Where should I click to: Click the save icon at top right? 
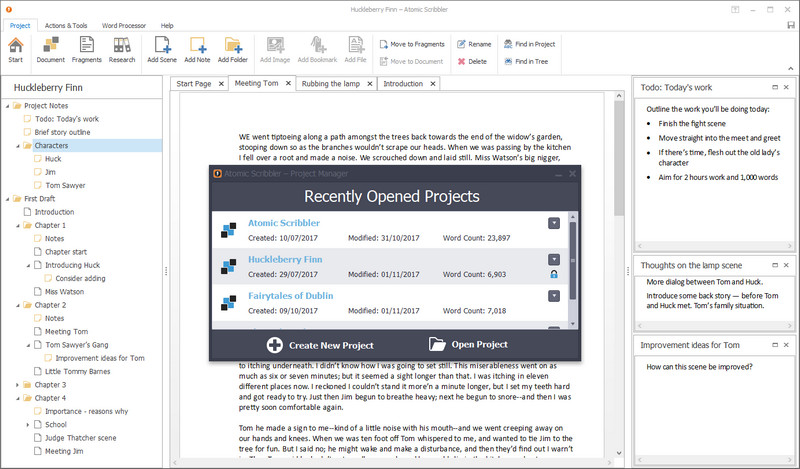791,25
